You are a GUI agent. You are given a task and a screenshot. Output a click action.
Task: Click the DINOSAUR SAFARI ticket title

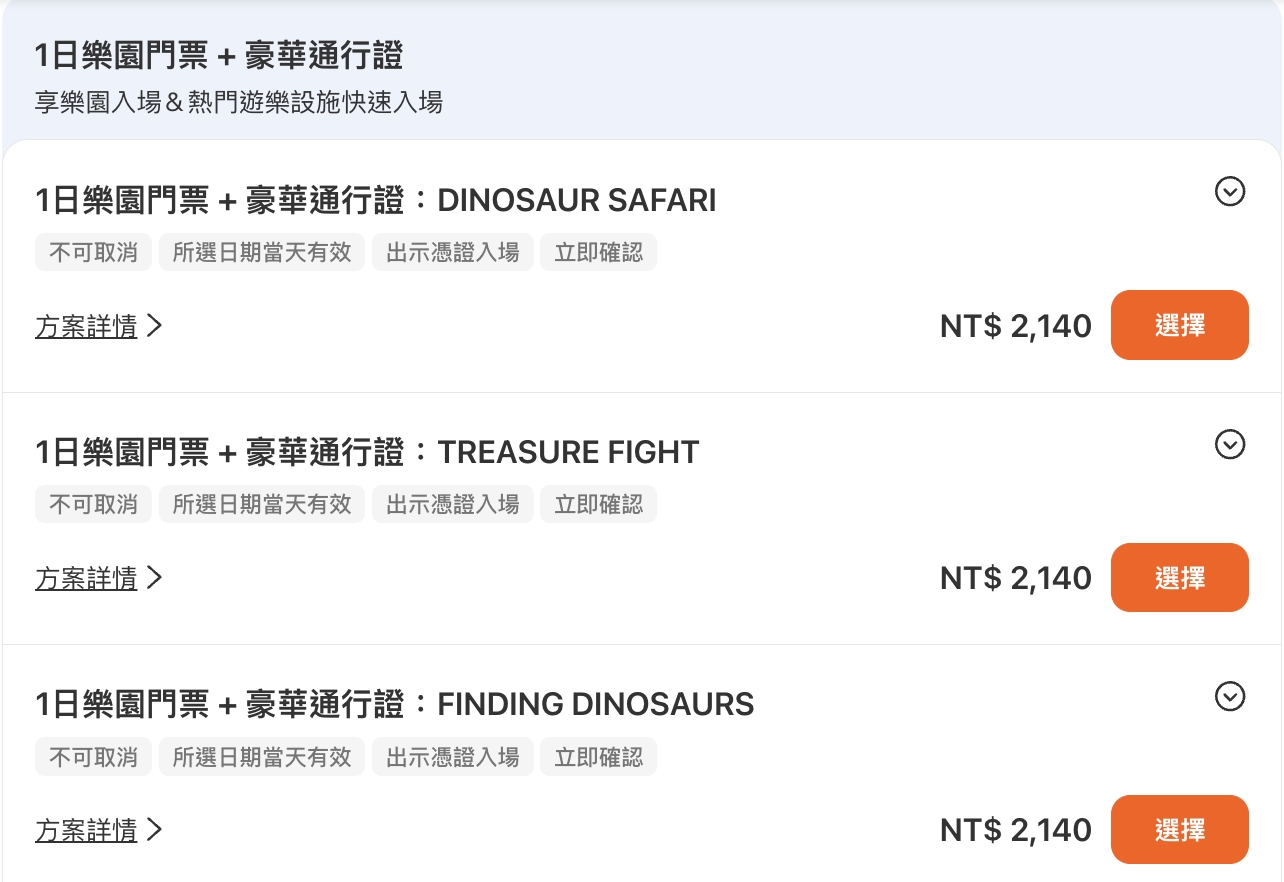[375, 201]
